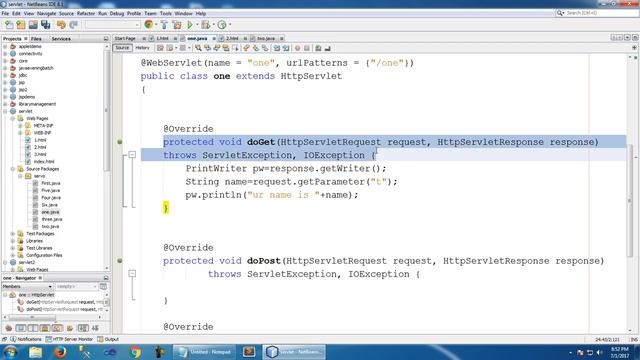The image size is (640, 360).
Task: Collapse the Source Packages node
Action: (13, 169)
